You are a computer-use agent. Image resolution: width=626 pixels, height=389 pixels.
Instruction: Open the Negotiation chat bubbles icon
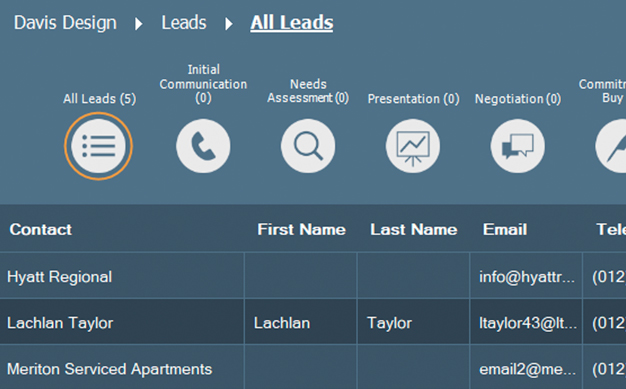(x=517, y=146)
